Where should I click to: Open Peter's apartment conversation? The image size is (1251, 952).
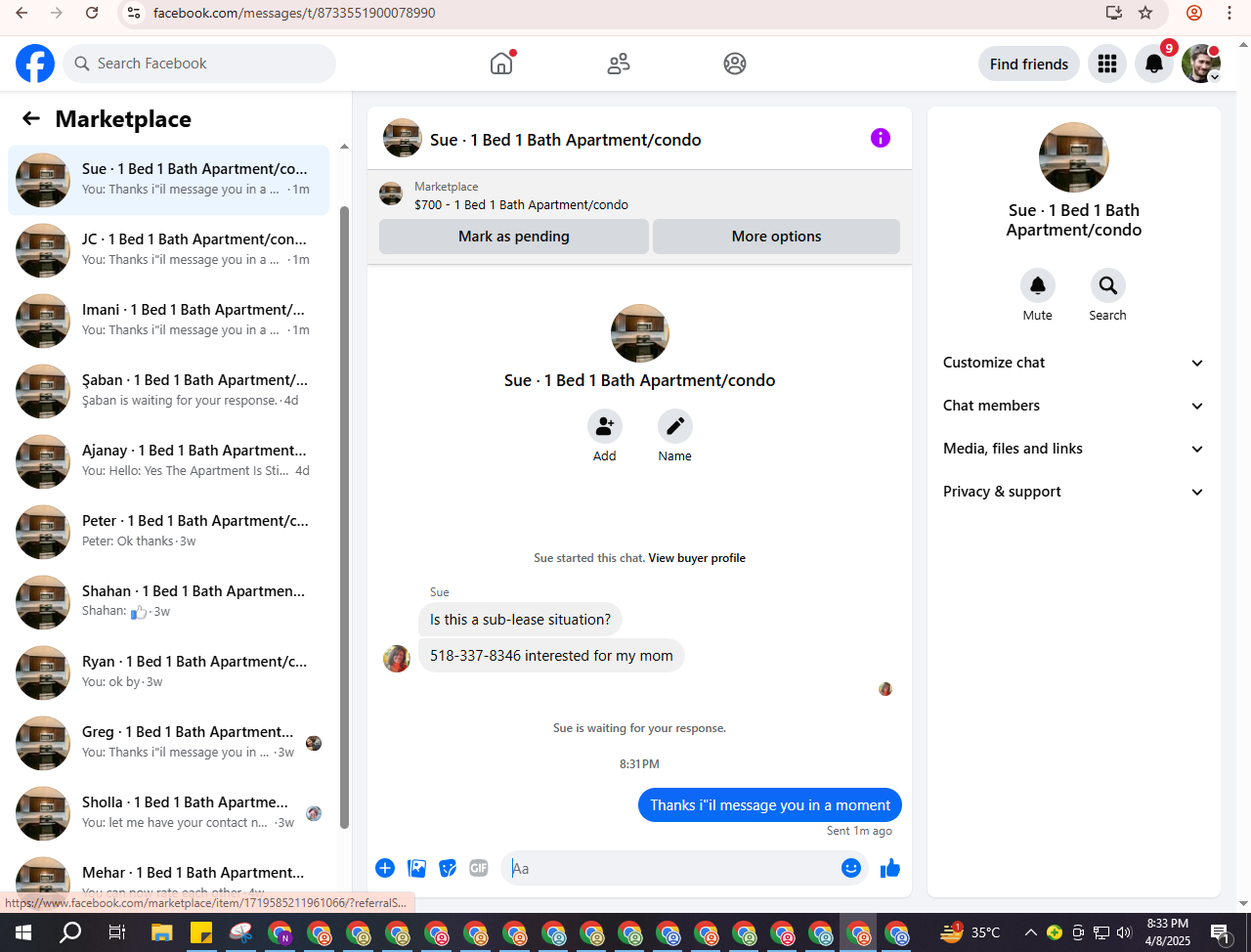(x=168, y=532)
